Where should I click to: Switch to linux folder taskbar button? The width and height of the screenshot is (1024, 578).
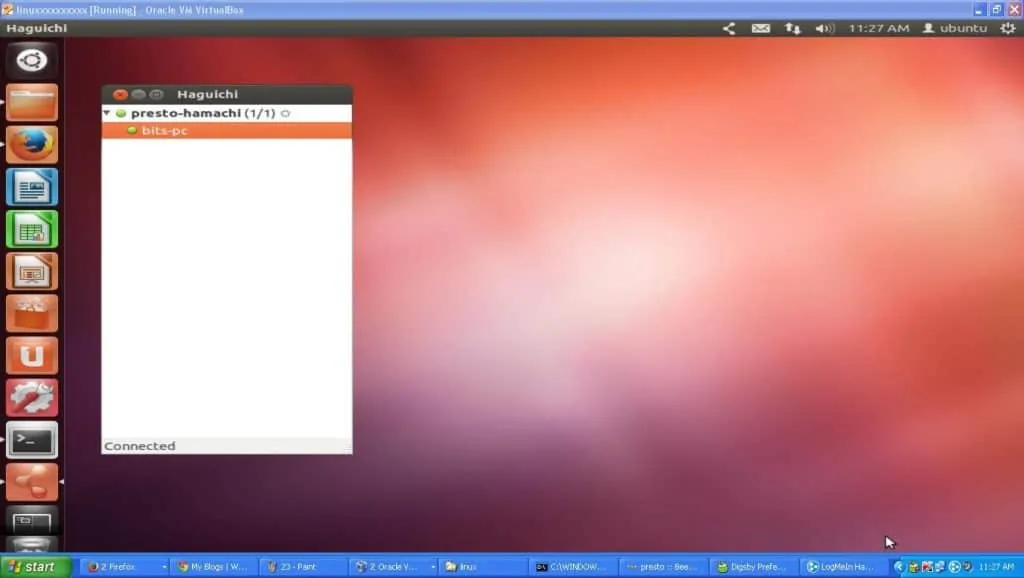point(482,567)
